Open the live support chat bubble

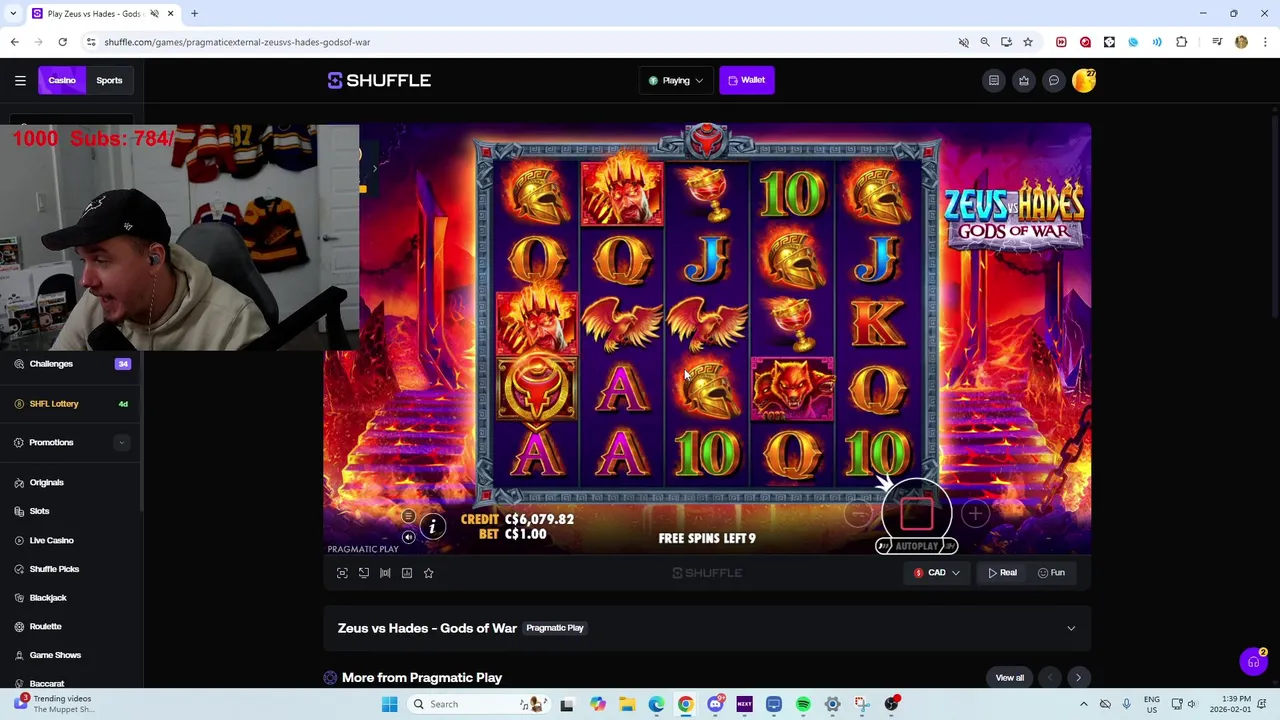[1253, 662]
